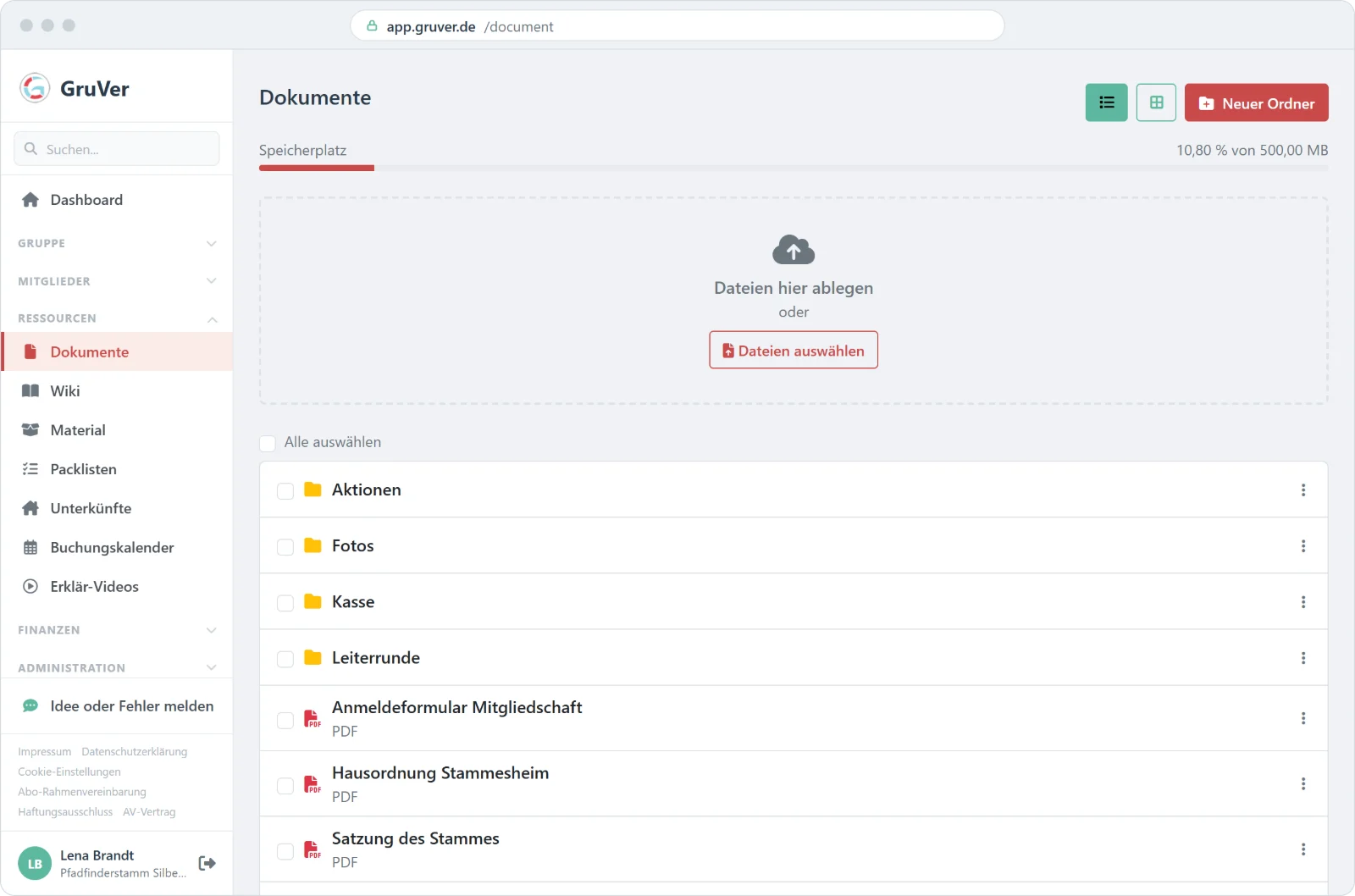Screen dimensions: 1355x896
Task: Check the Aktionen folder checkbox
Action: tap(285, 490)
